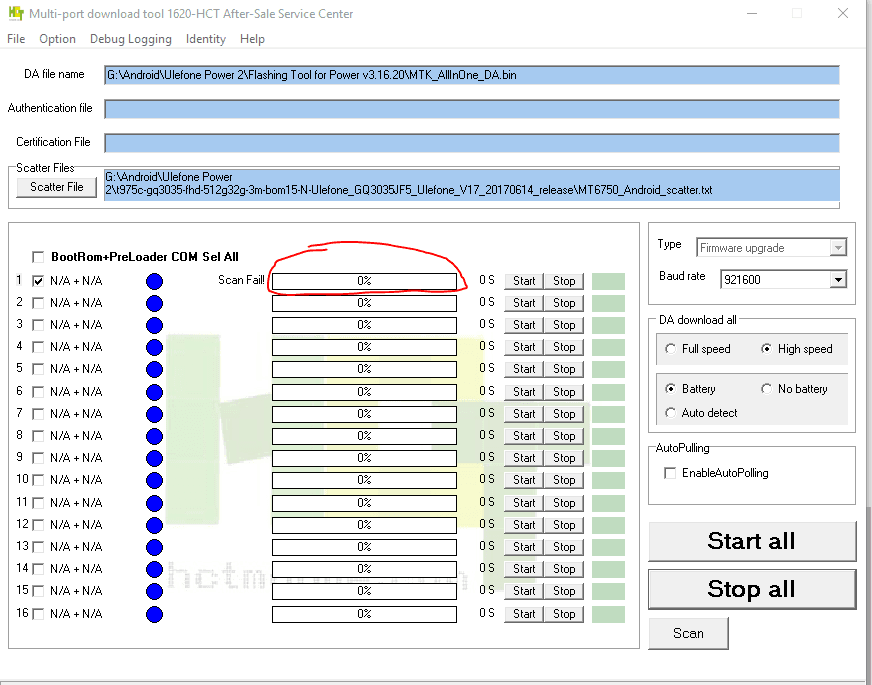Viewport: 872px width, 685px height.
Task: Click the blue status indicator for port 14
Action: click(154, 569)
